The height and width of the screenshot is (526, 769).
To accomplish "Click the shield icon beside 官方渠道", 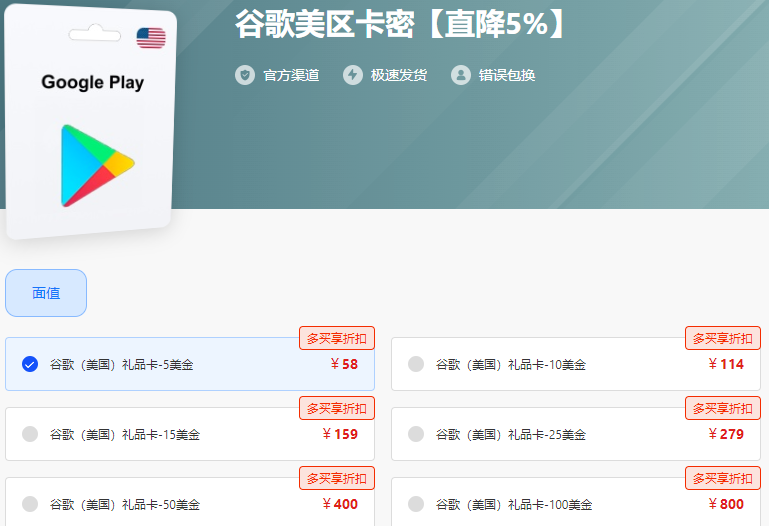I will point(245,75).
